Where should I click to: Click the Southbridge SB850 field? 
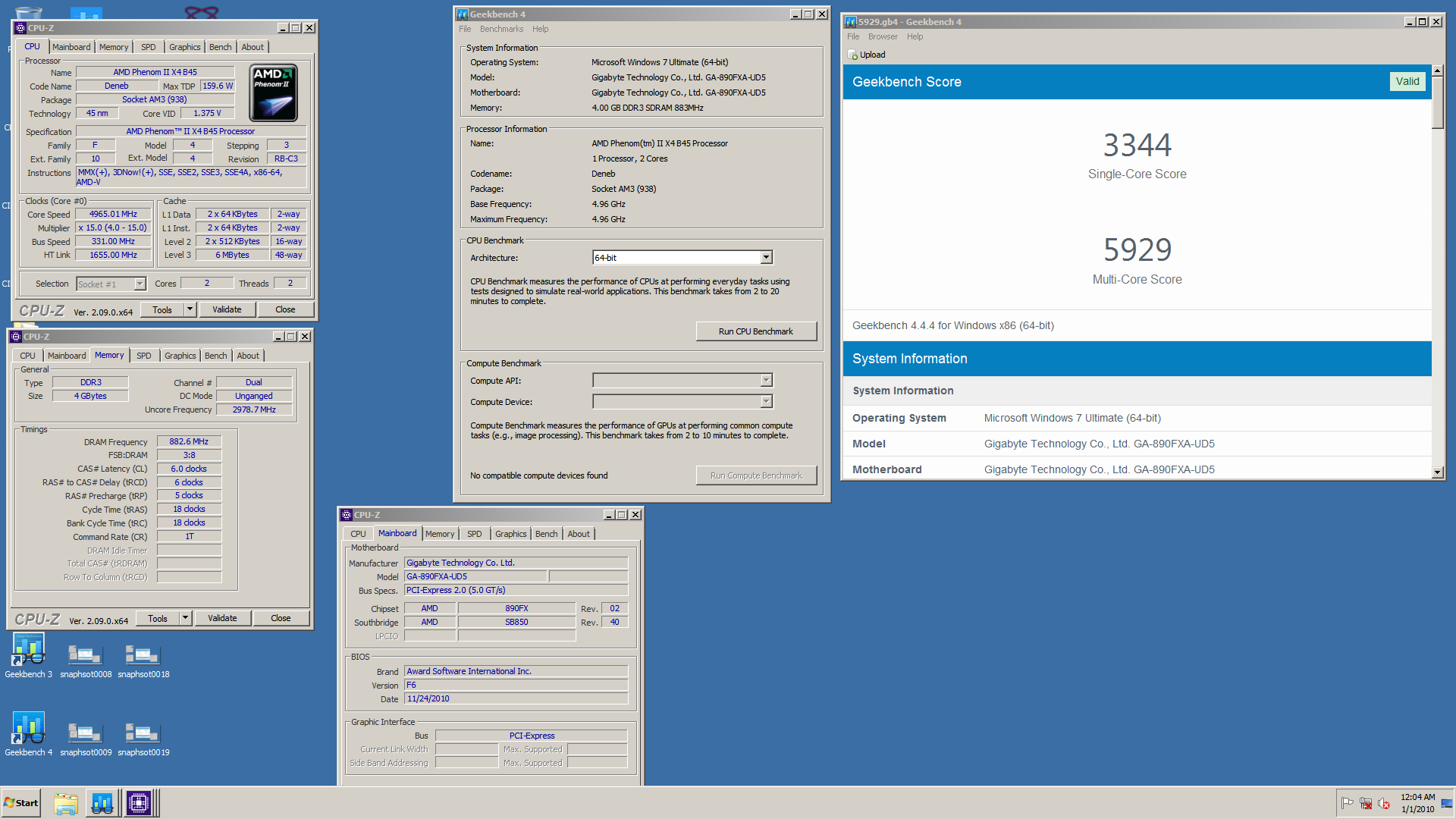[x=516, y=622]
